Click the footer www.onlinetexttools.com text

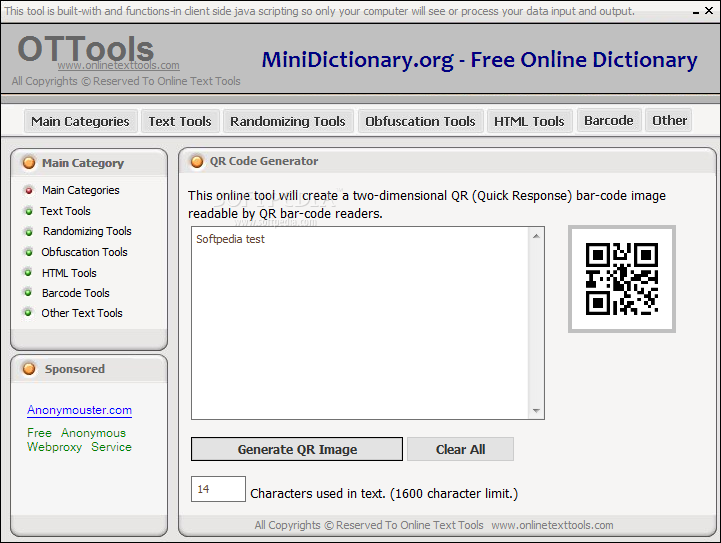(552, 525)
